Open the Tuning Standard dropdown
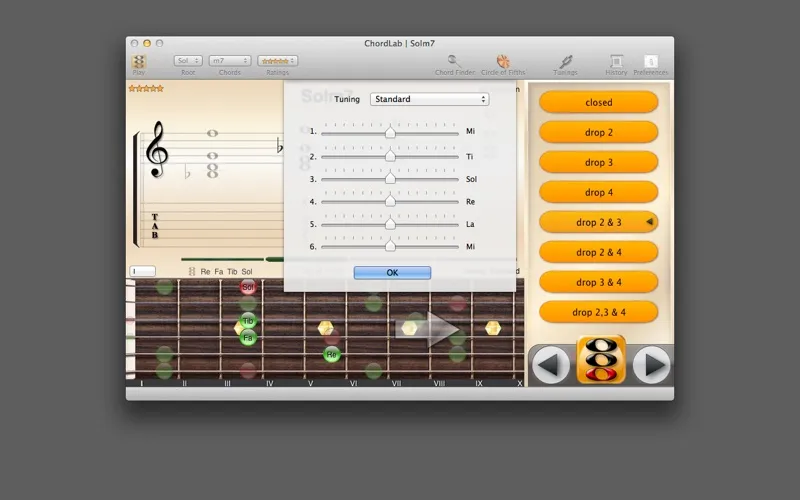This screenshot has width=800, height=500. (x=430, y=99)
